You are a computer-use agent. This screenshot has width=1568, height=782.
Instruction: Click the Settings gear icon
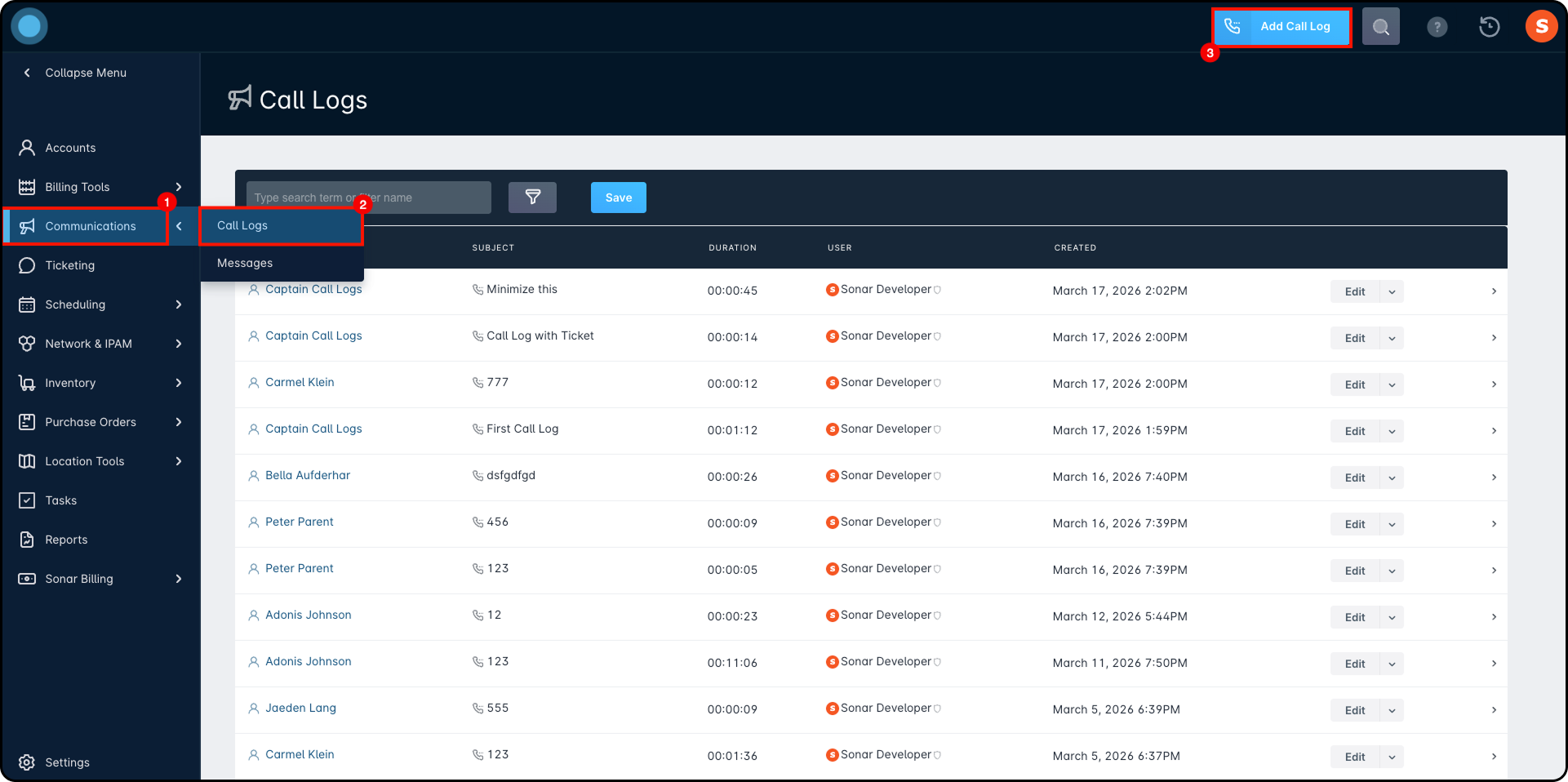27,762
